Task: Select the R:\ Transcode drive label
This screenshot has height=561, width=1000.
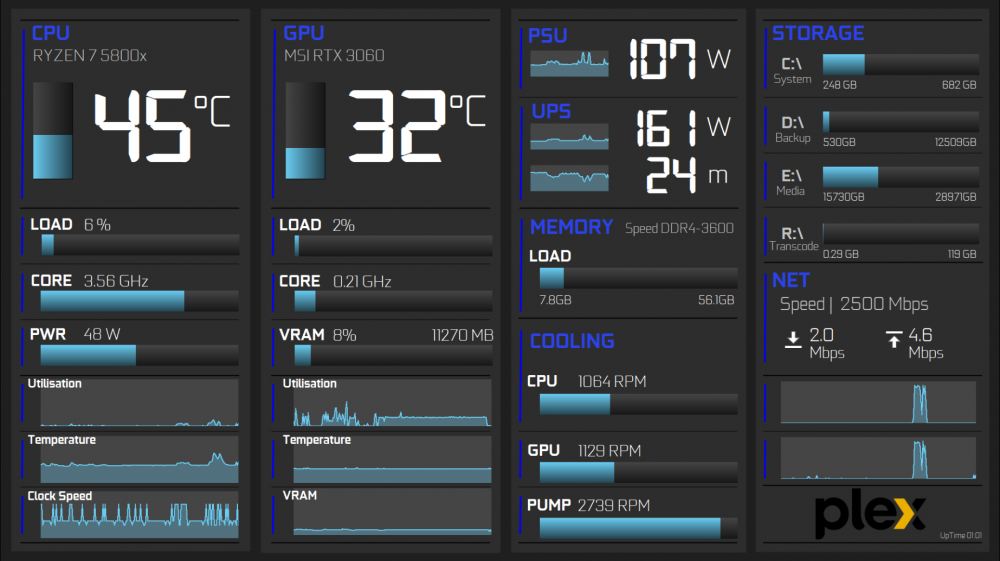Action: 794,237
